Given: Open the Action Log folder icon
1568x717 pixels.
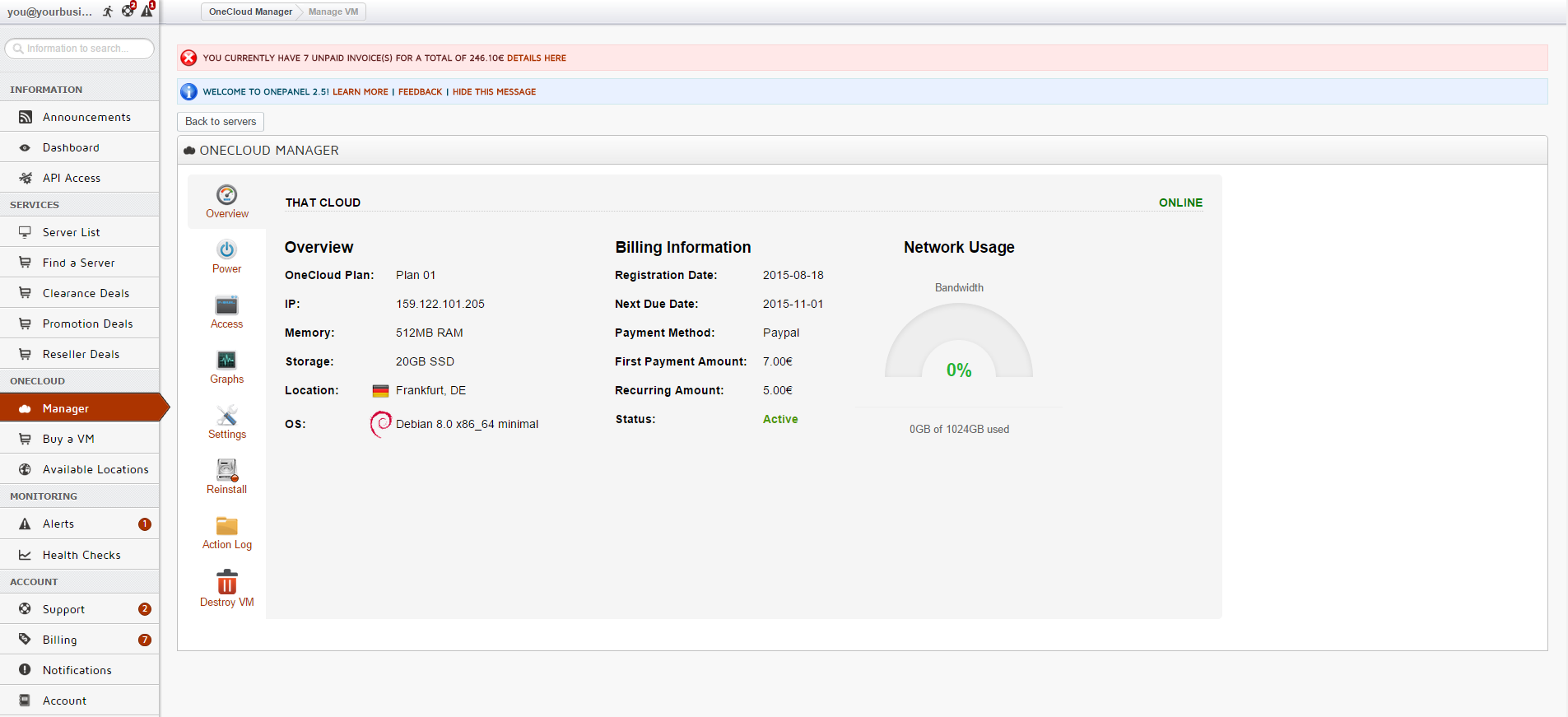Looking at the screenshot, I should pyautogui.click(x=226, y=526).
